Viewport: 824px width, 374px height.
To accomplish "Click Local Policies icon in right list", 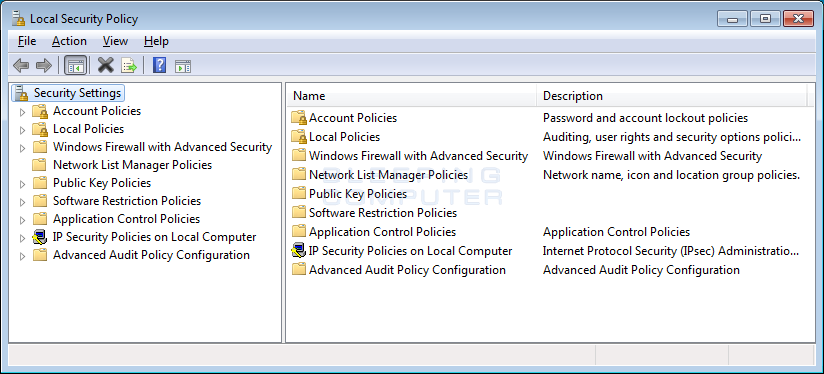I will coord(299,137).
